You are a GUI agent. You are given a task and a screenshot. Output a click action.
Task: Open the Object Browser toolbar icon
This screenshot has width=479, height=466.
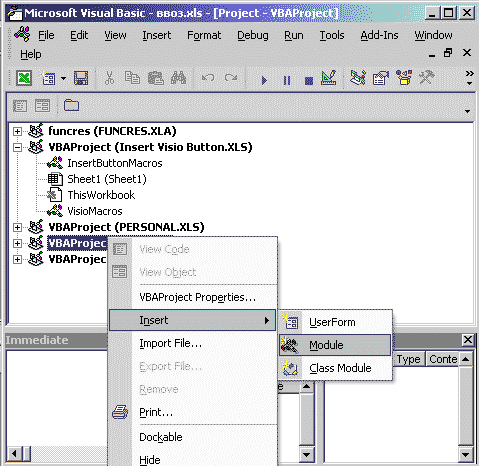point(404,78)
